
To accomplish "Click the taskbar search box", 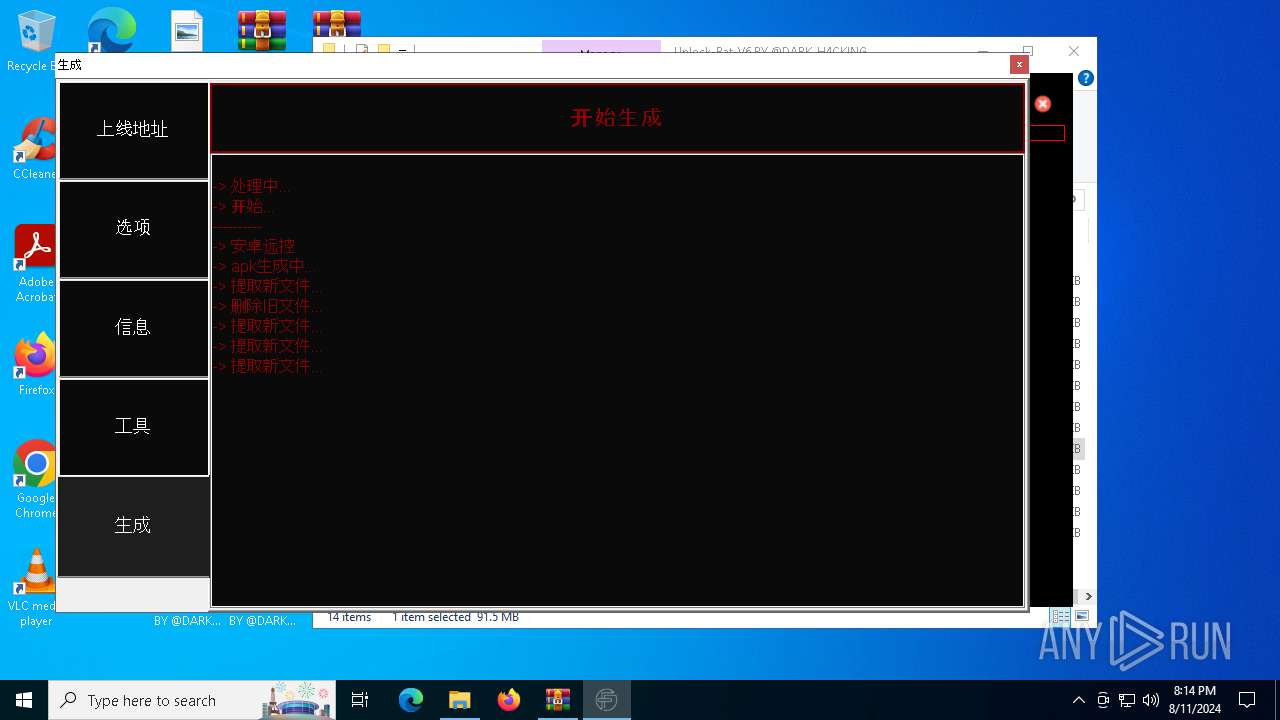I will point(193,700).
